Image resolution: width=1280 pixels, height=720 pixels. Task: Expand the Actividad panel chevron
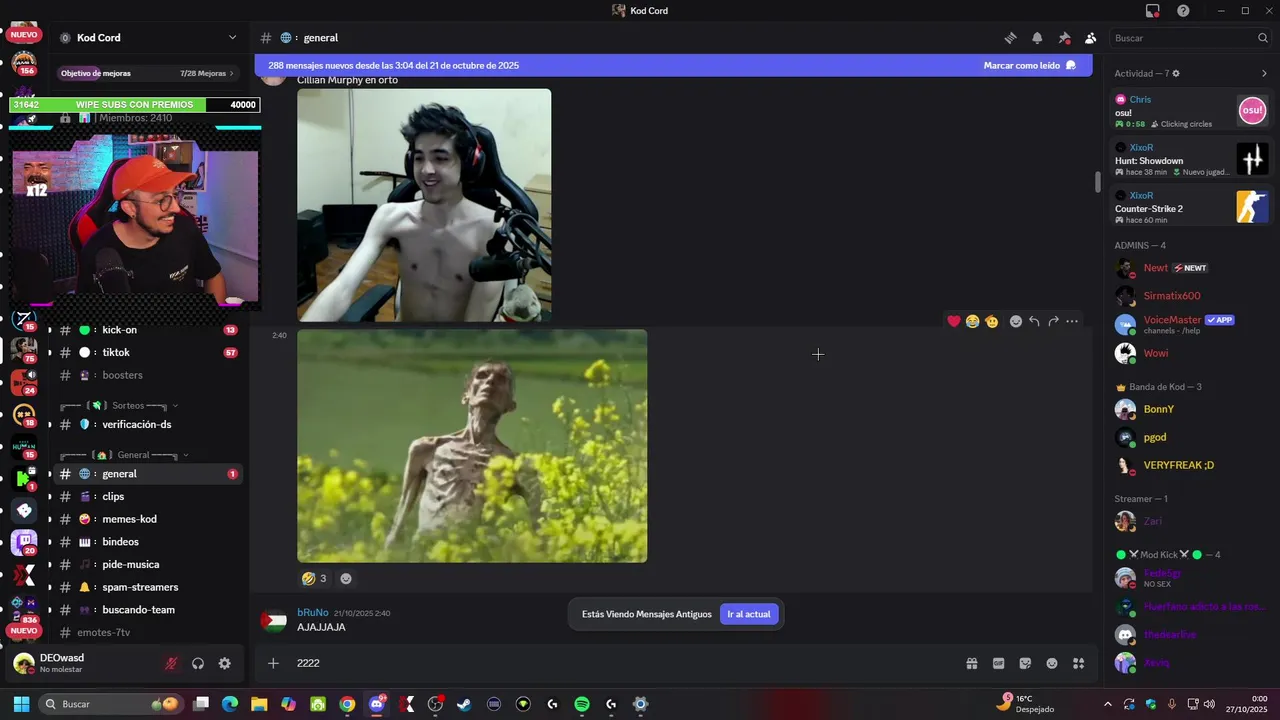point(1264,73)
